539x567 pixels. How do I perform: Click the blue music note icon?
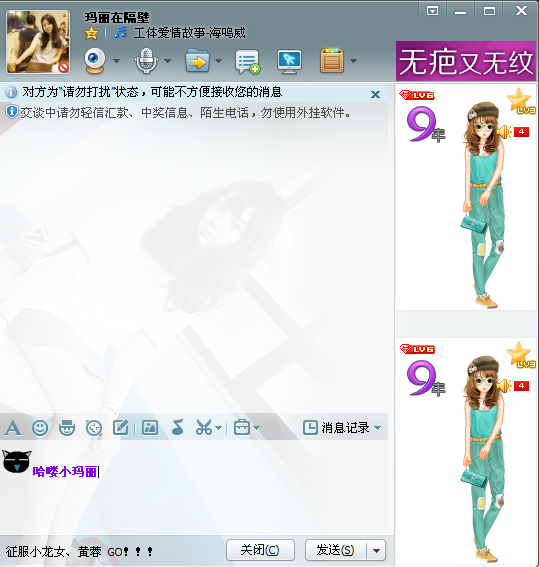pos(120,33)
